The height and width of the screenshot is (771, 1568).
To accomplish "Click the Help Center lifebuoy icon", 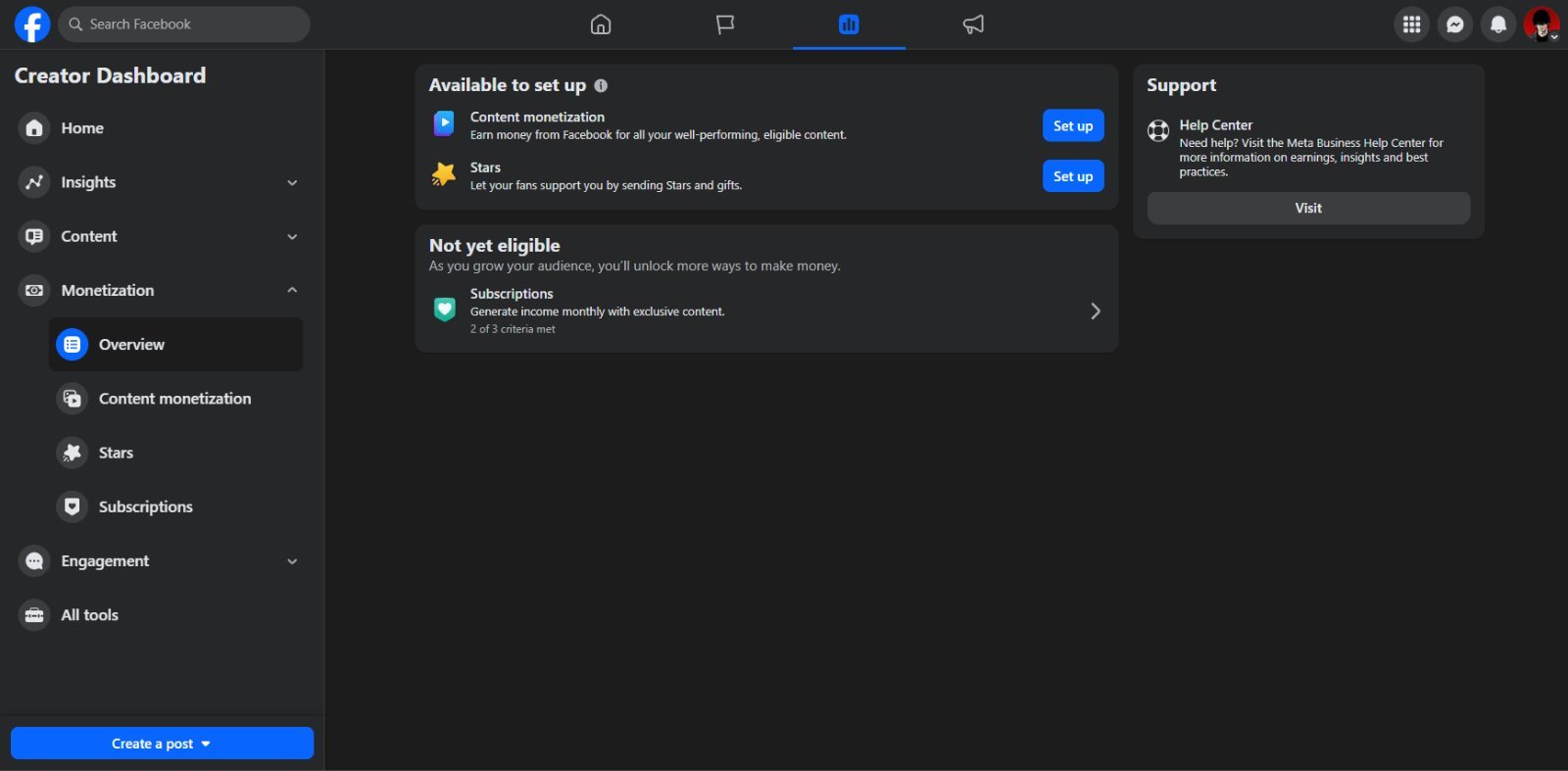I will pyautogui.click(x=1158, y=130).
